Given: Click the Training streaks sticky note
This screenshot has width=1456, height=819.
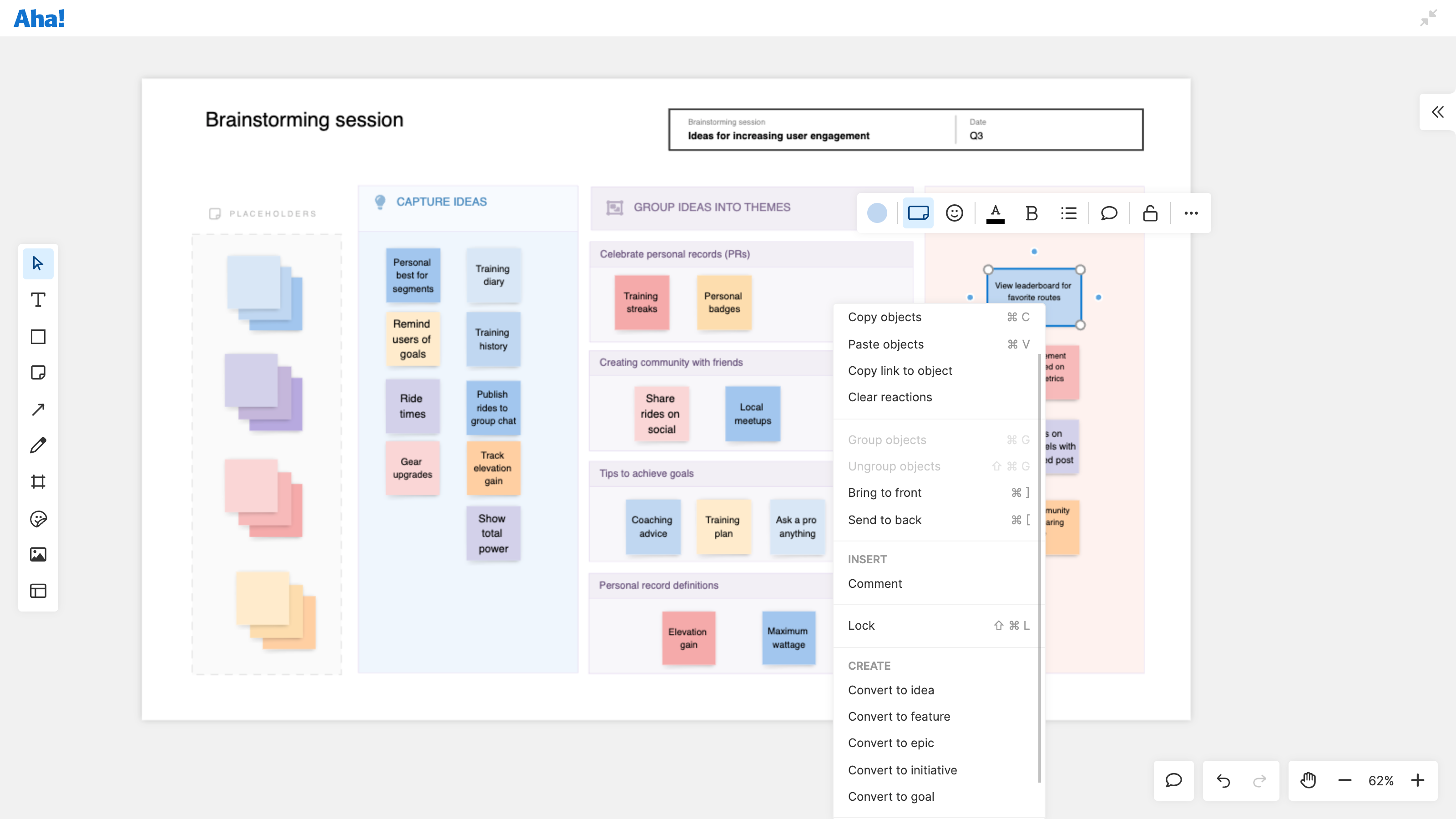Looking at the screenshot, I should (641, 303).
